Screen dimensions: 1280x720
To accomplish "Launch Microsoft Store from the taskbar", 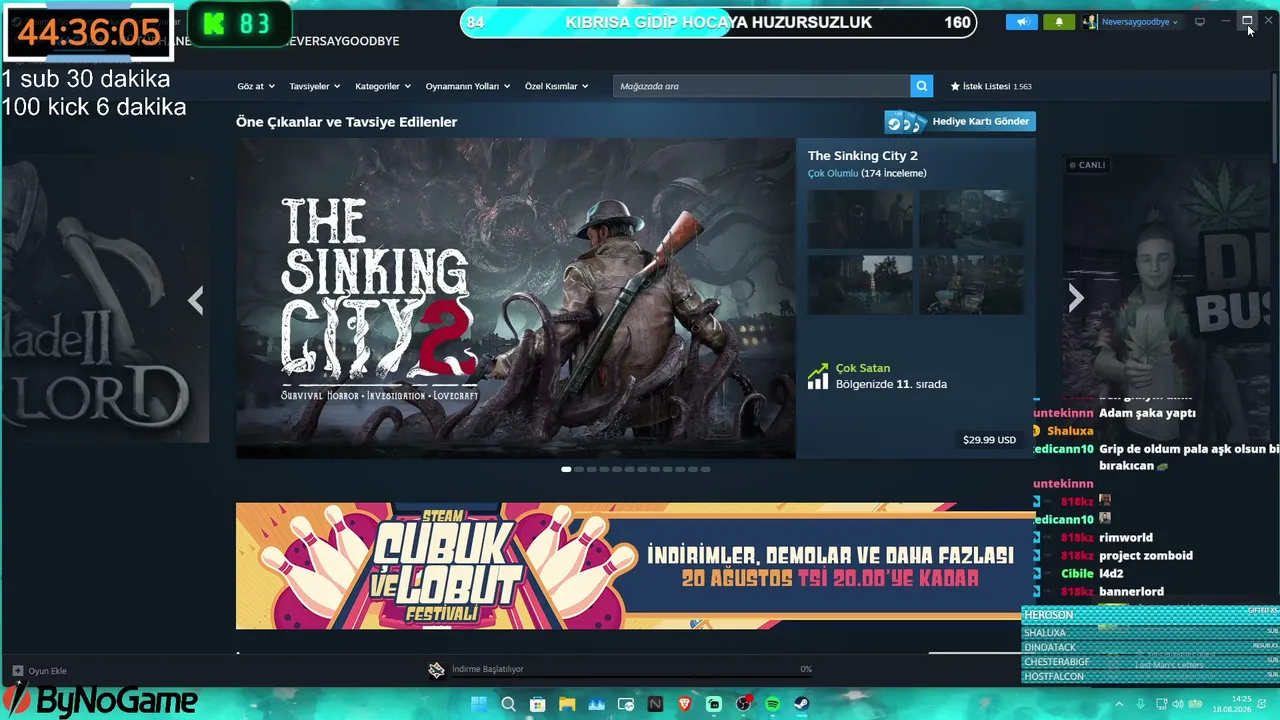I will point(537,704).
